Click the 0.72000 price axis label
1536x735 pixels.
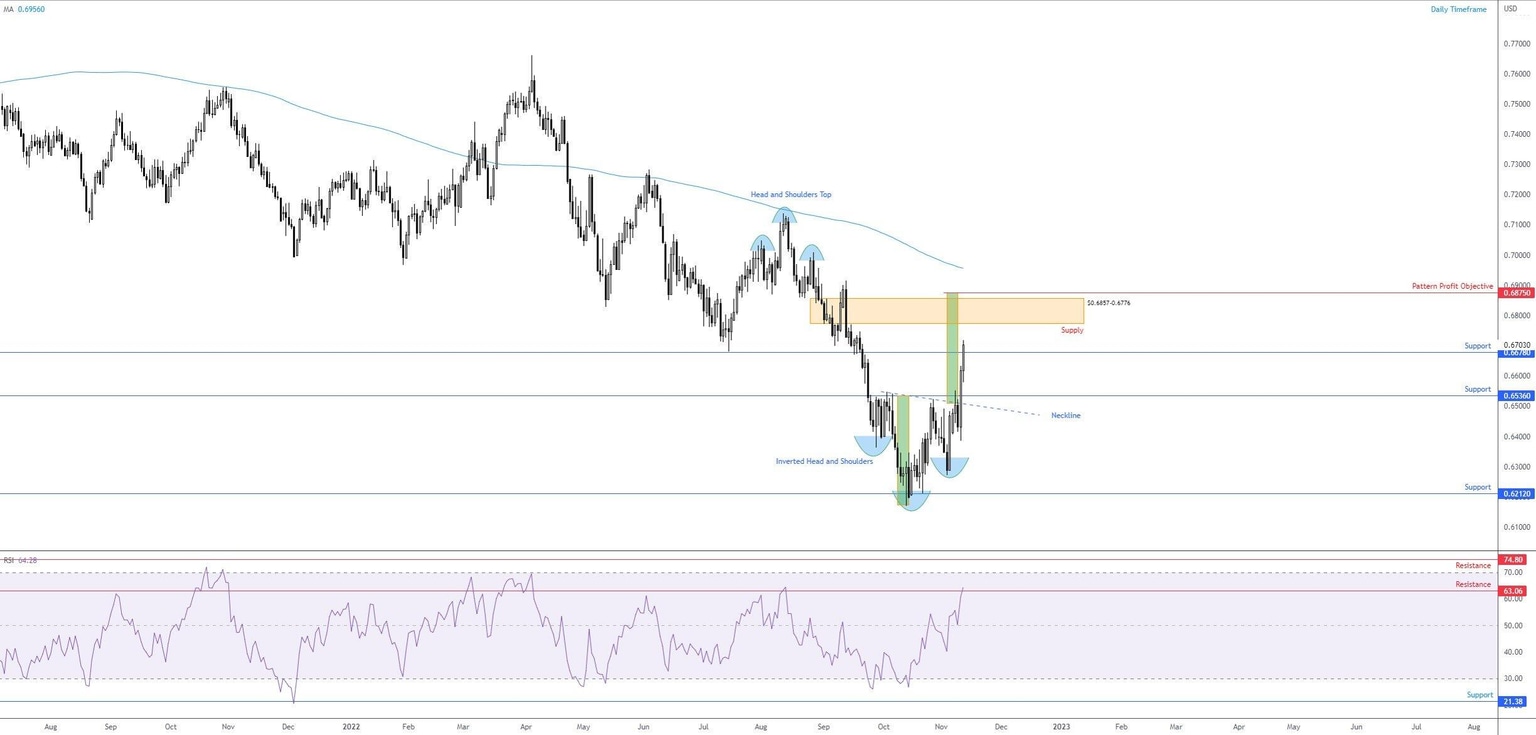(1518, 194)
